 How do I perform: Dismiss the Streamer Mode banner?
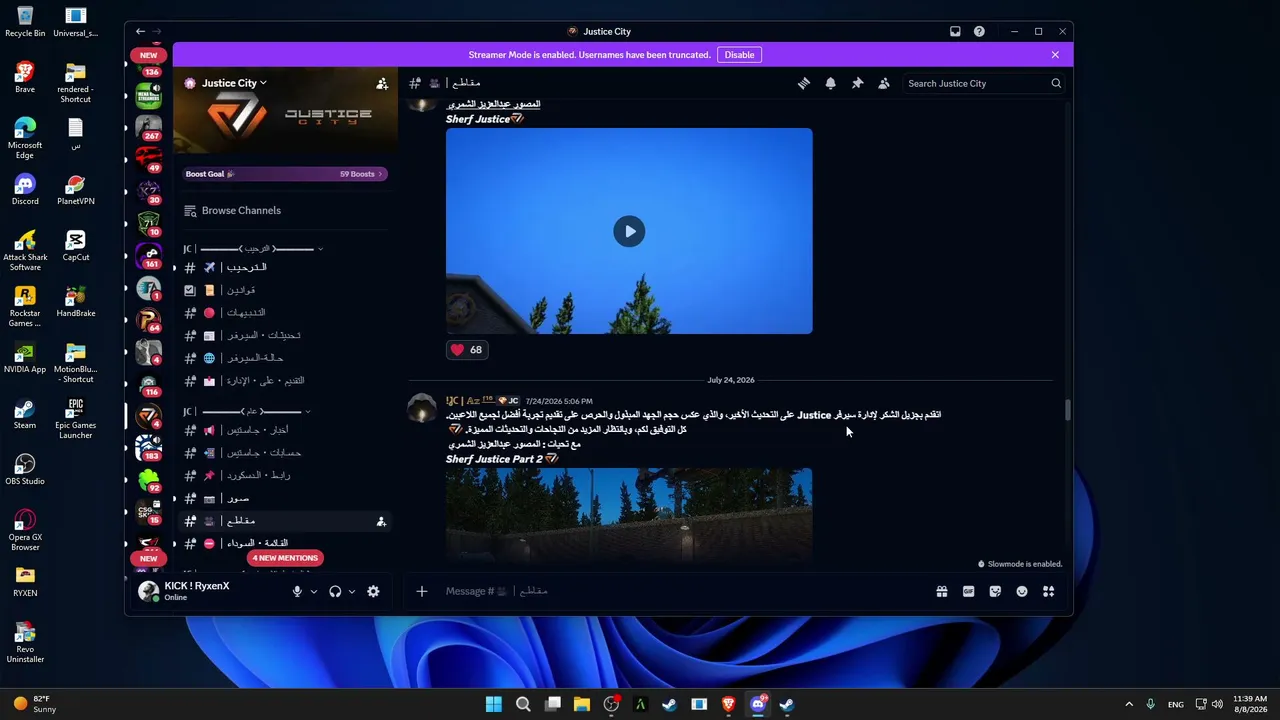point(1055,55)
